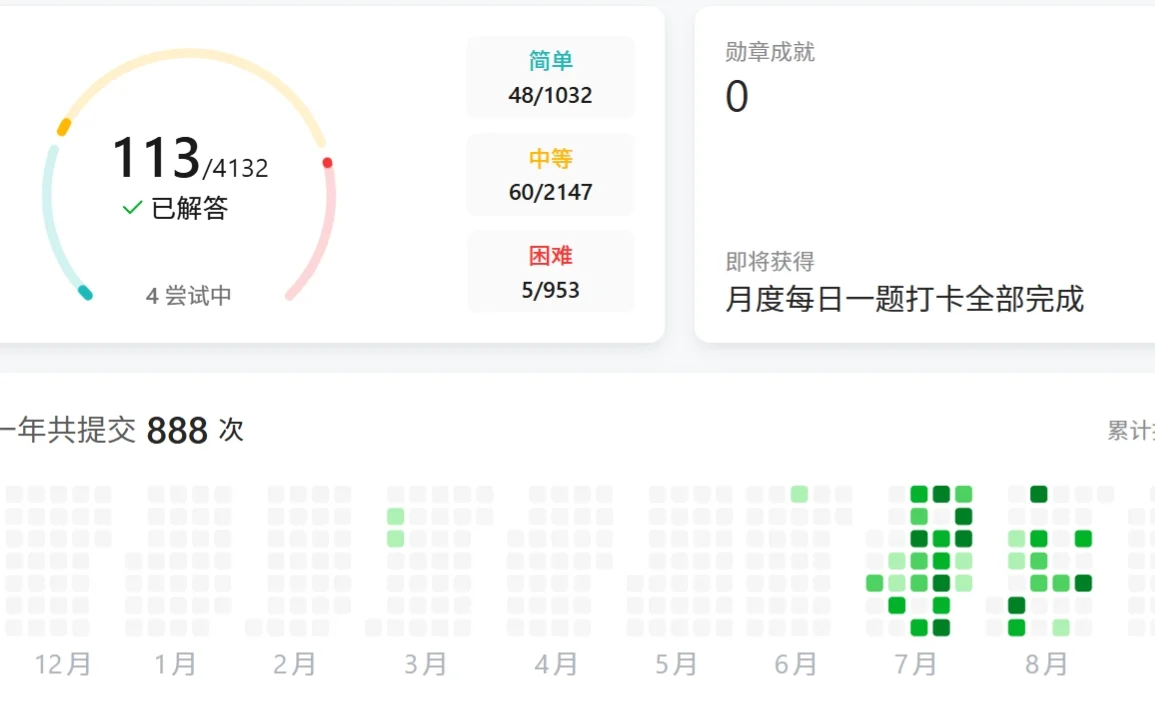Open the 累计提交 dropdown at top right
Screen dimensions: 1155x702
1140,429
